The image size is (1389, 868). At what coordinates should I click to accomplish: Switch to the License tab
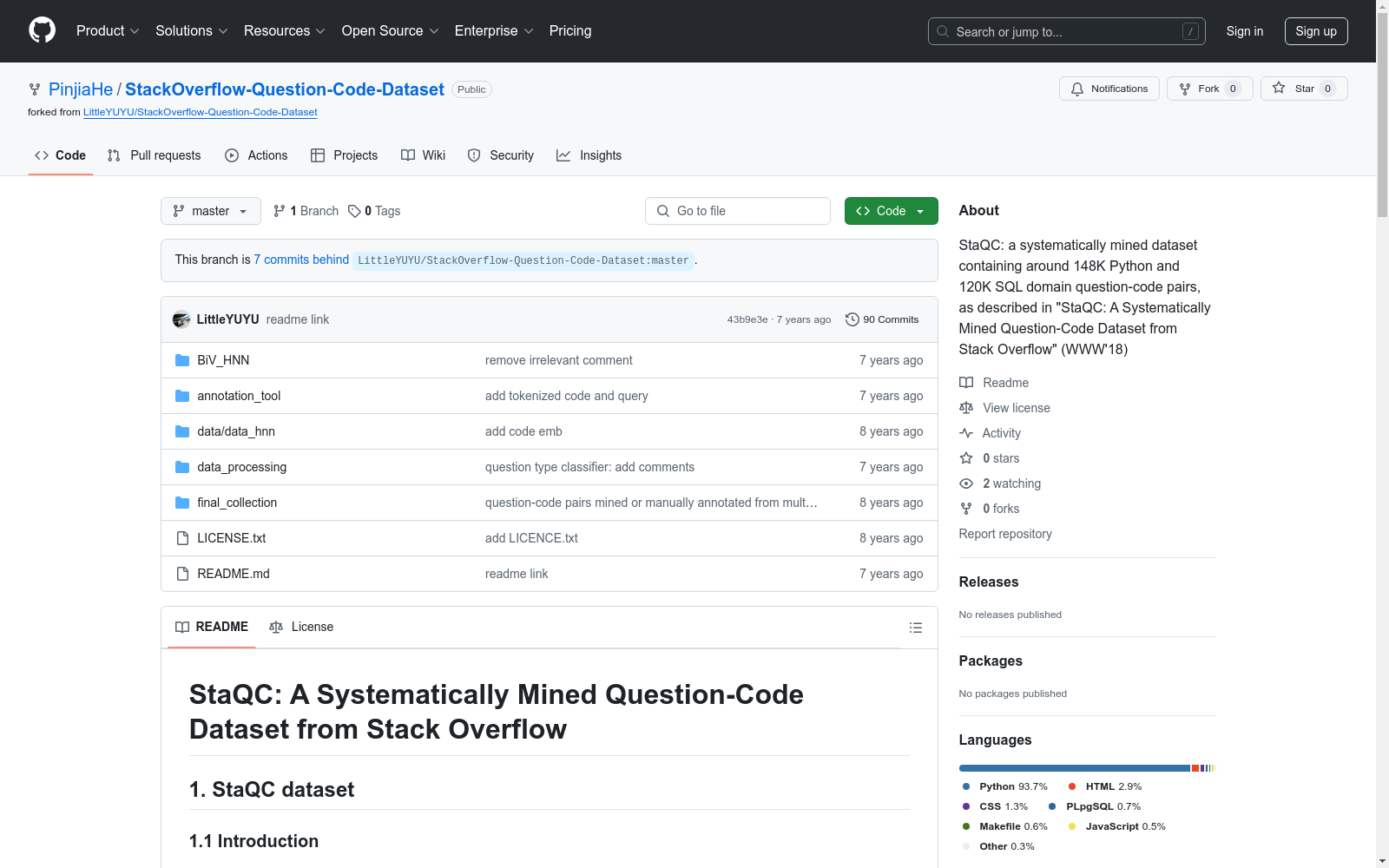pyautogui.click(x=301, y=627)
